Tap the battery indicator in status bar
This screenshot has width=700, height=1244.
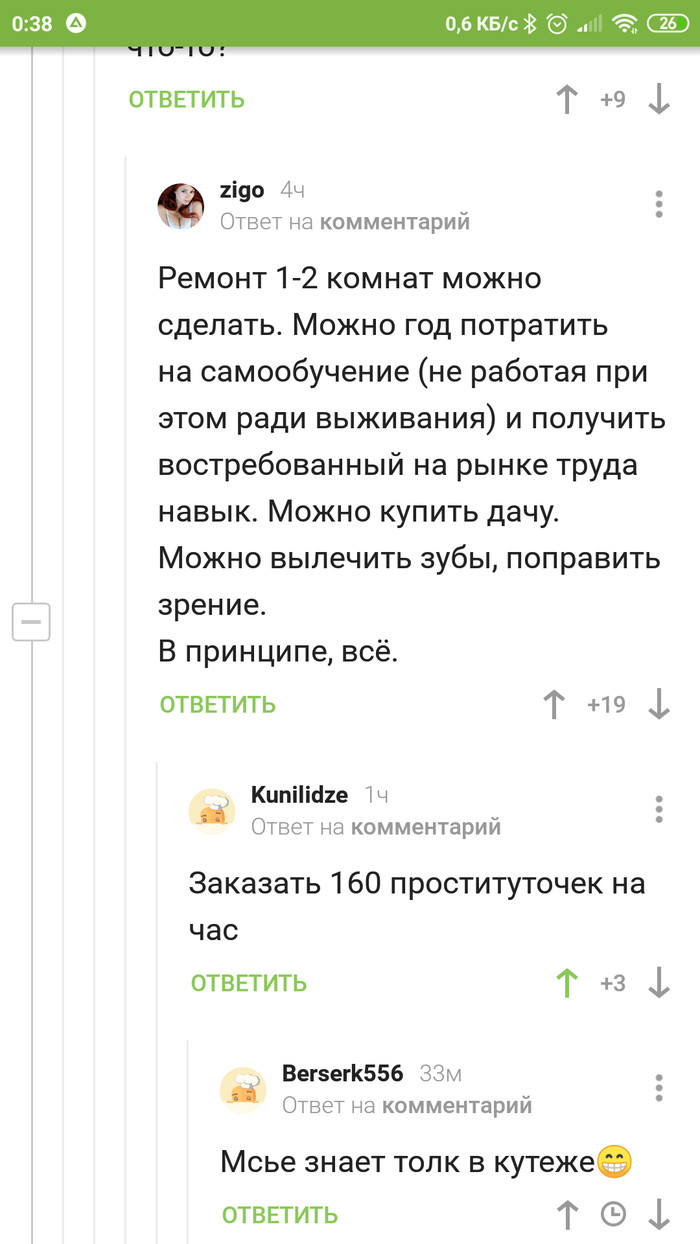click(x=668, y=23)
